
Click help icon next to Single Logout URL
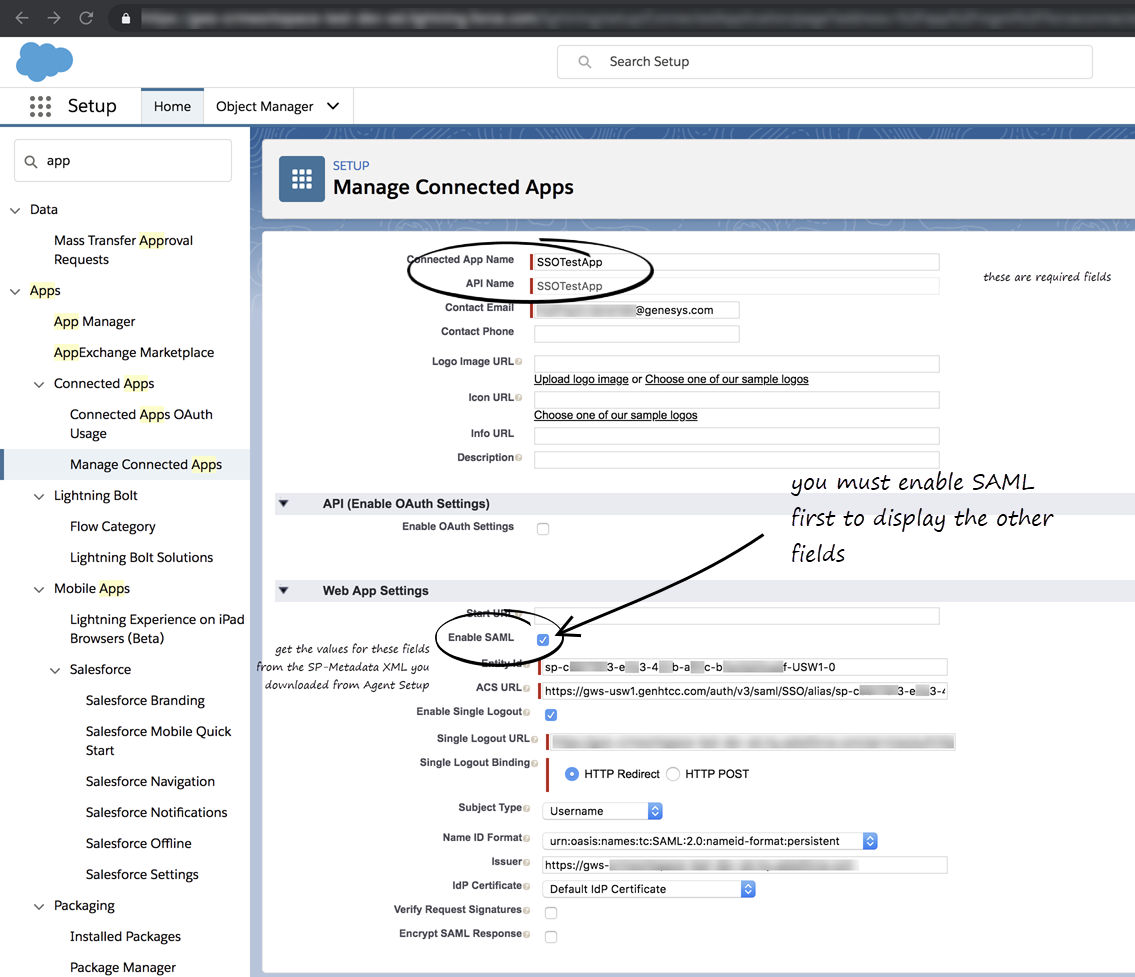coord(534,739)
